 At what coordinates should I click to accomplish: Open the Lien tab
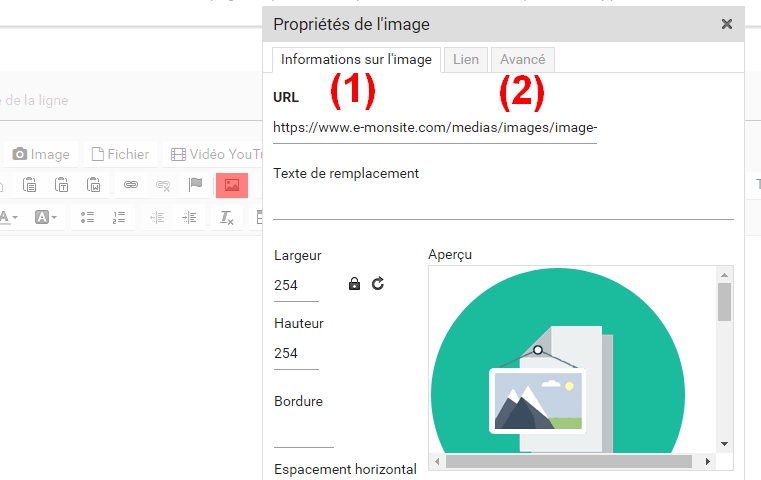(x=466, y=60)
